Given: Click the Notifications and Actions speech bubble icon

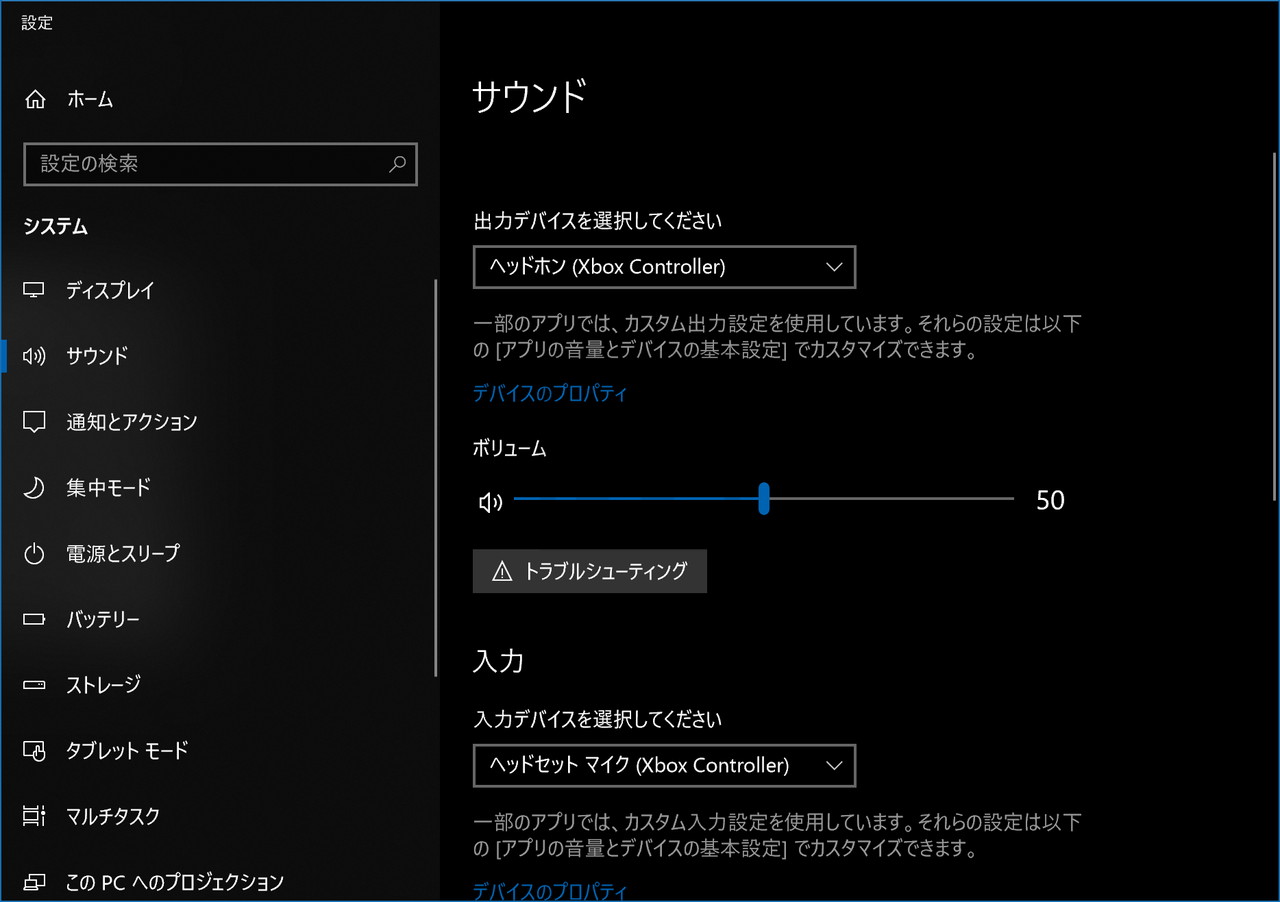Looking at the screenshot, I should (35, 422).
